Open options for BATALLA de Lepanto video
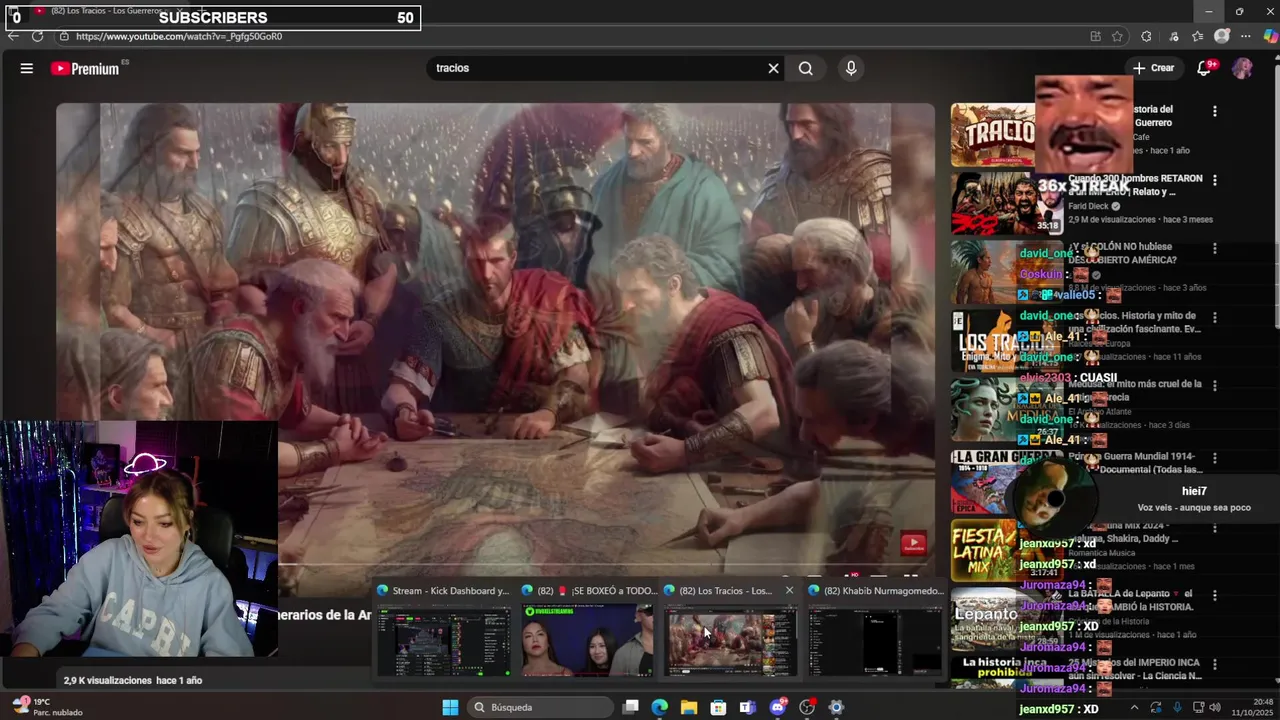Screen dimensions: 1280x720 tap(1215, 595)
